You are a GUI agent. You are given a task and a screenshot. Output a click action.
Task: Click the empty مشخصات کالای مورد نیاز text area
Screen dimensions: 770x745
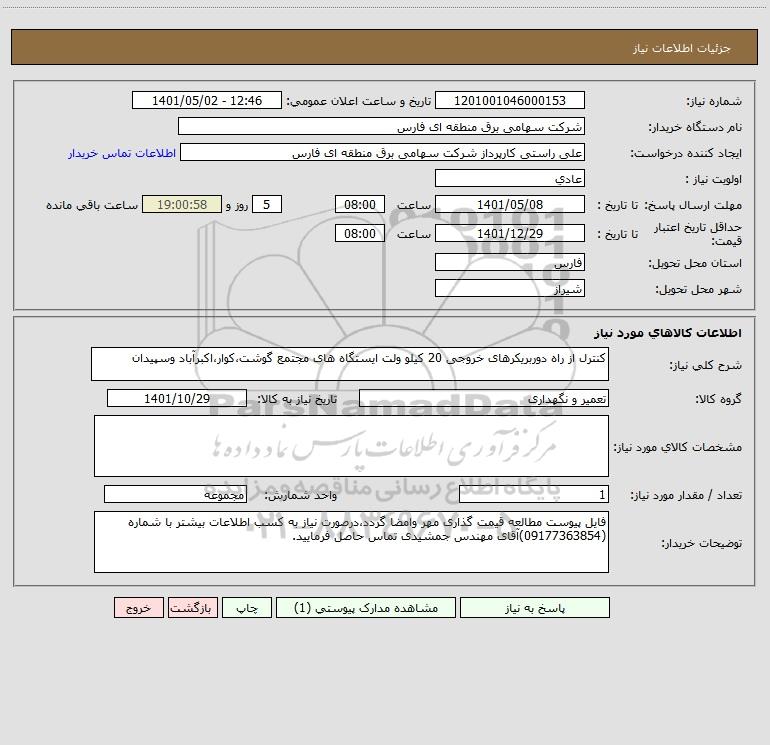[x=351, y=446]
